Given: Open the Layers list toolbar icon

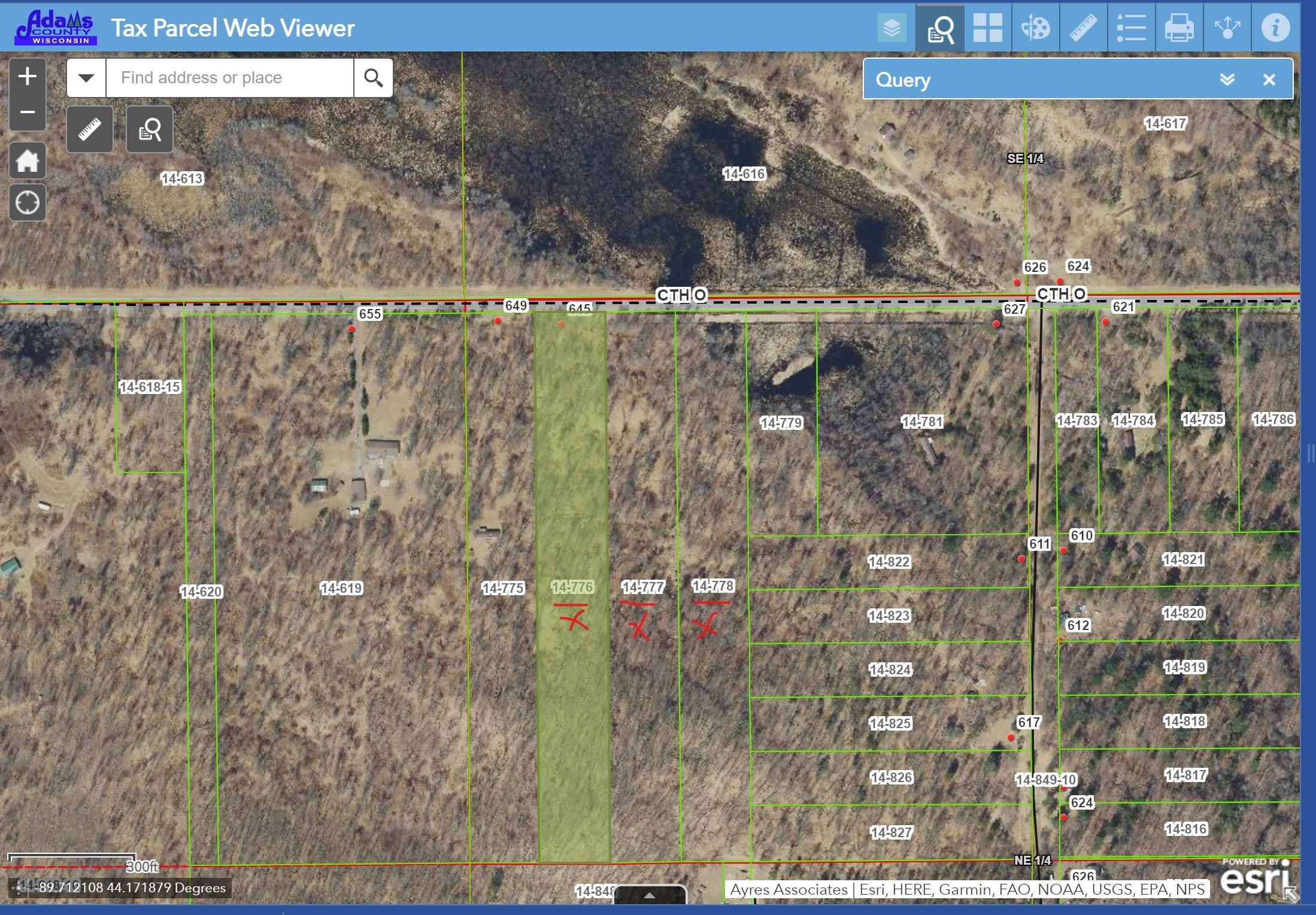Looking at the screenshot, I should 892,27.
